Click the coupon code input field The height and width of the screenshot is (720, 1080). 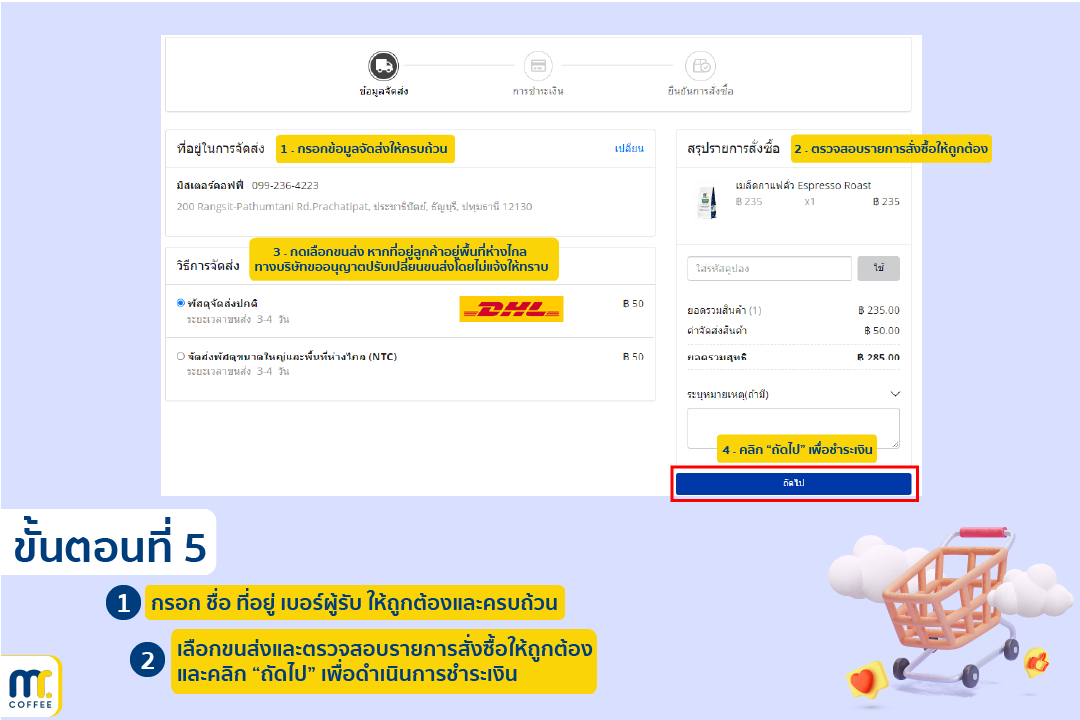769,268
